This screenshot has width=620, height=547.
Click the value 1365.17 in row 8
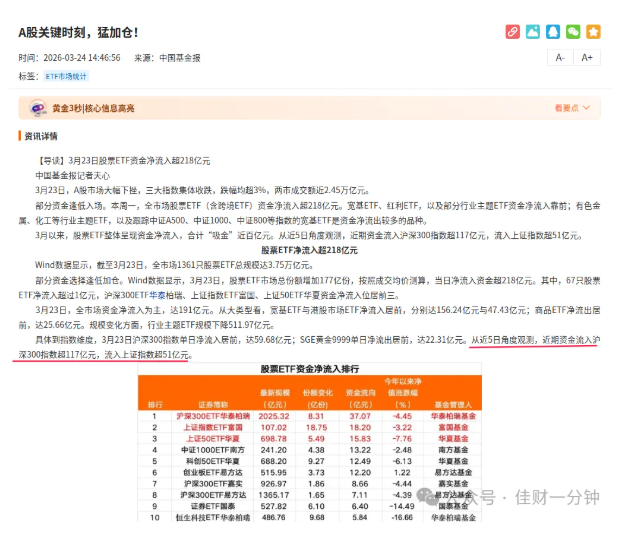[274, 495]
